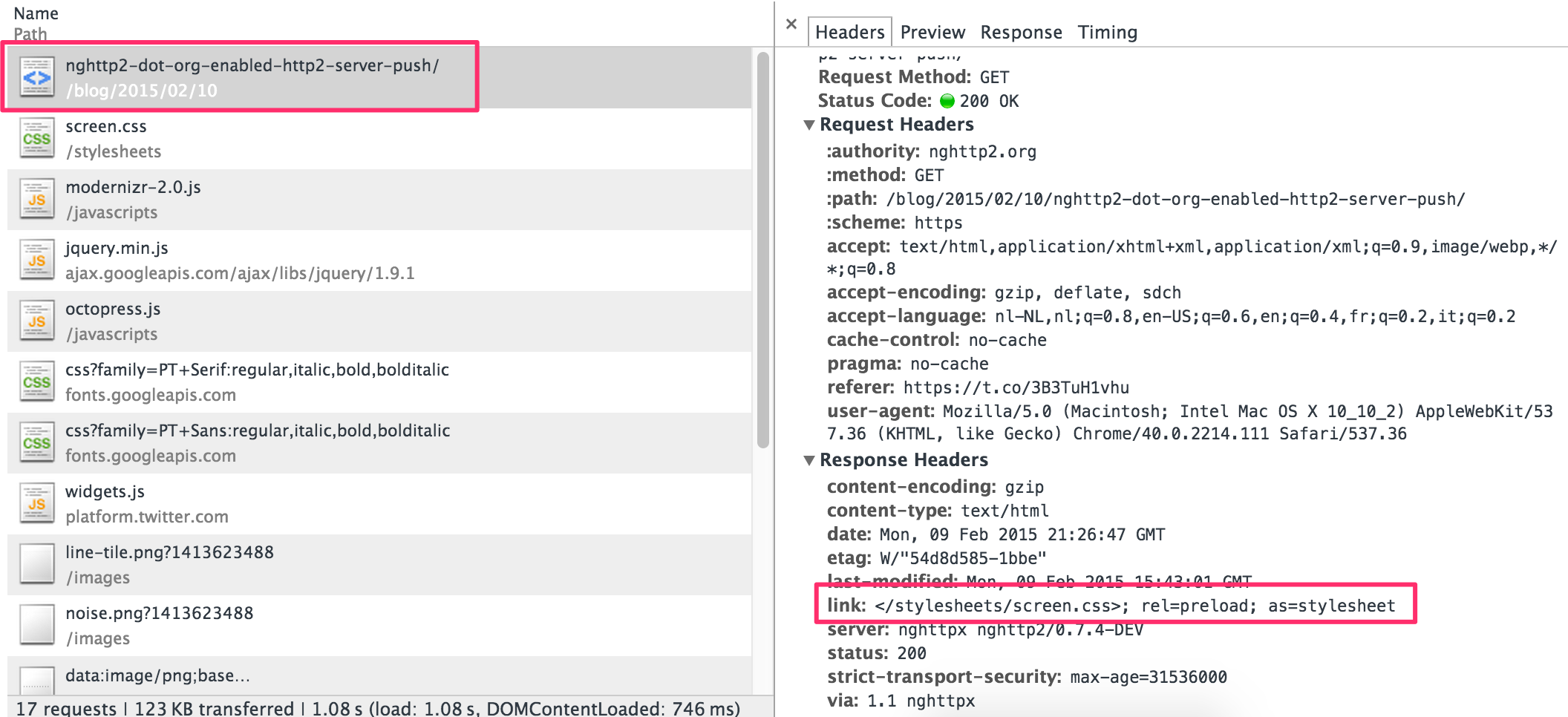Viewport: 1568px width, 717px height.
Task: Click the link rel=preload header
Action: coord(1111,606)
